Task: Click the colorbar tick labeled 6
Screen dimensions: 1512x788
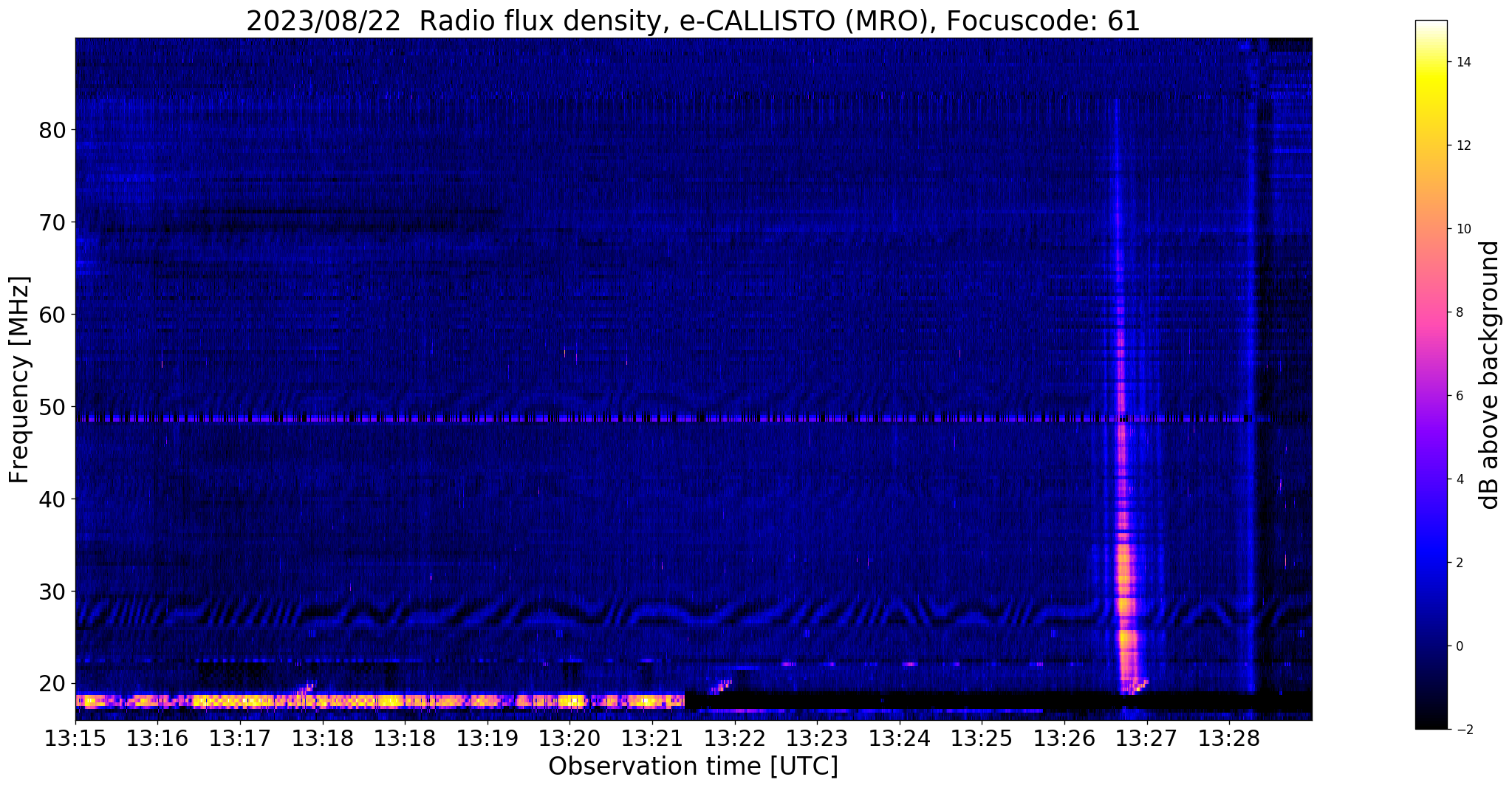Action: click(x=1460, y=396)
